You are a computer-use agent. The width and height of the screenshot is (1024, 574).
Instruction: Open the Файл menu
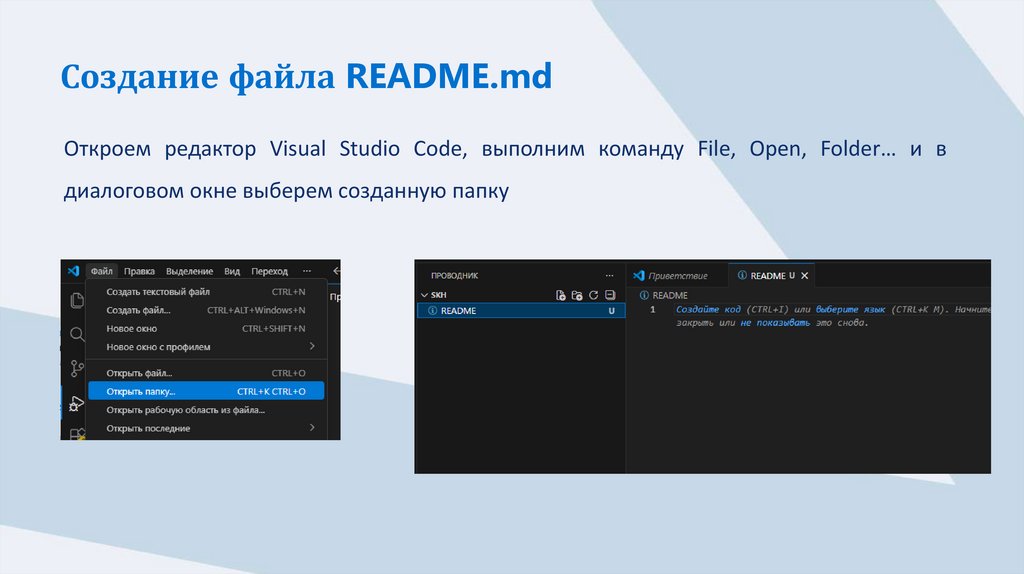(101, 271)
